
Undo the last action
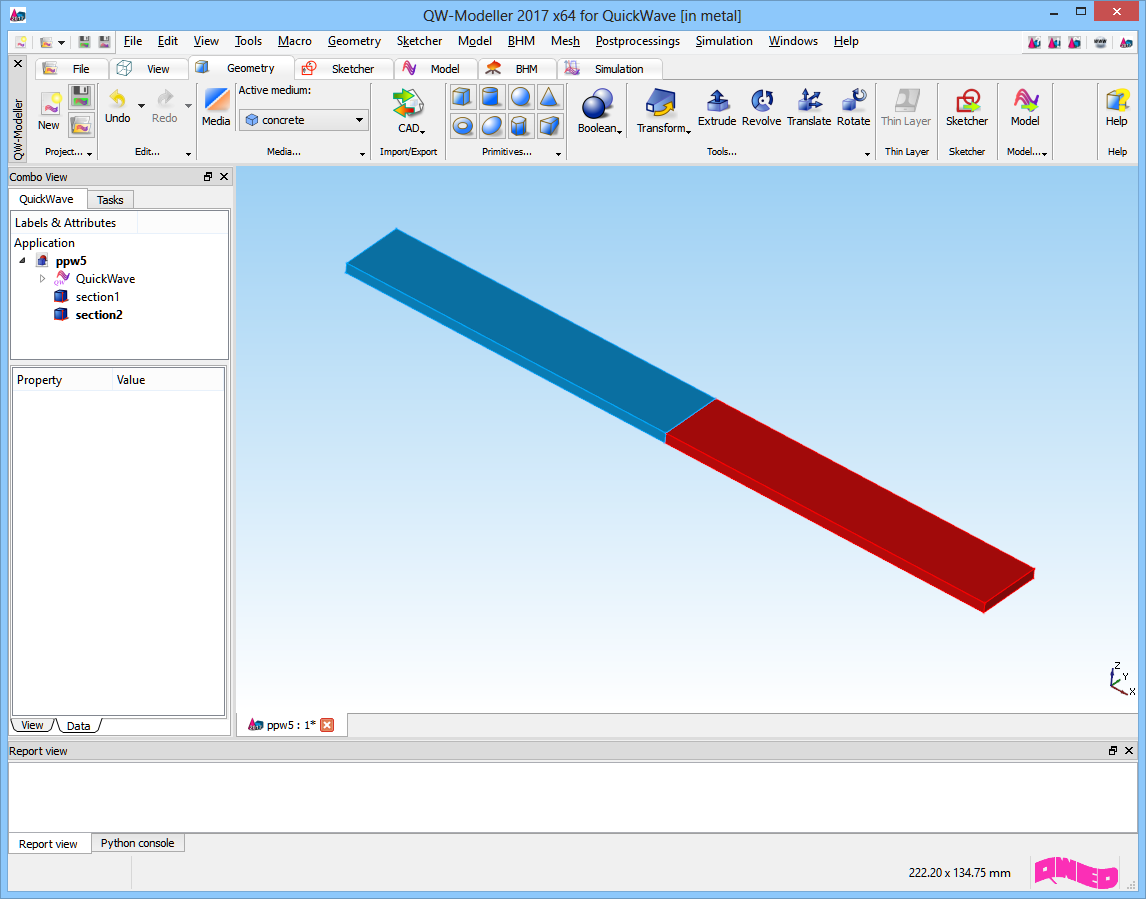118,107
